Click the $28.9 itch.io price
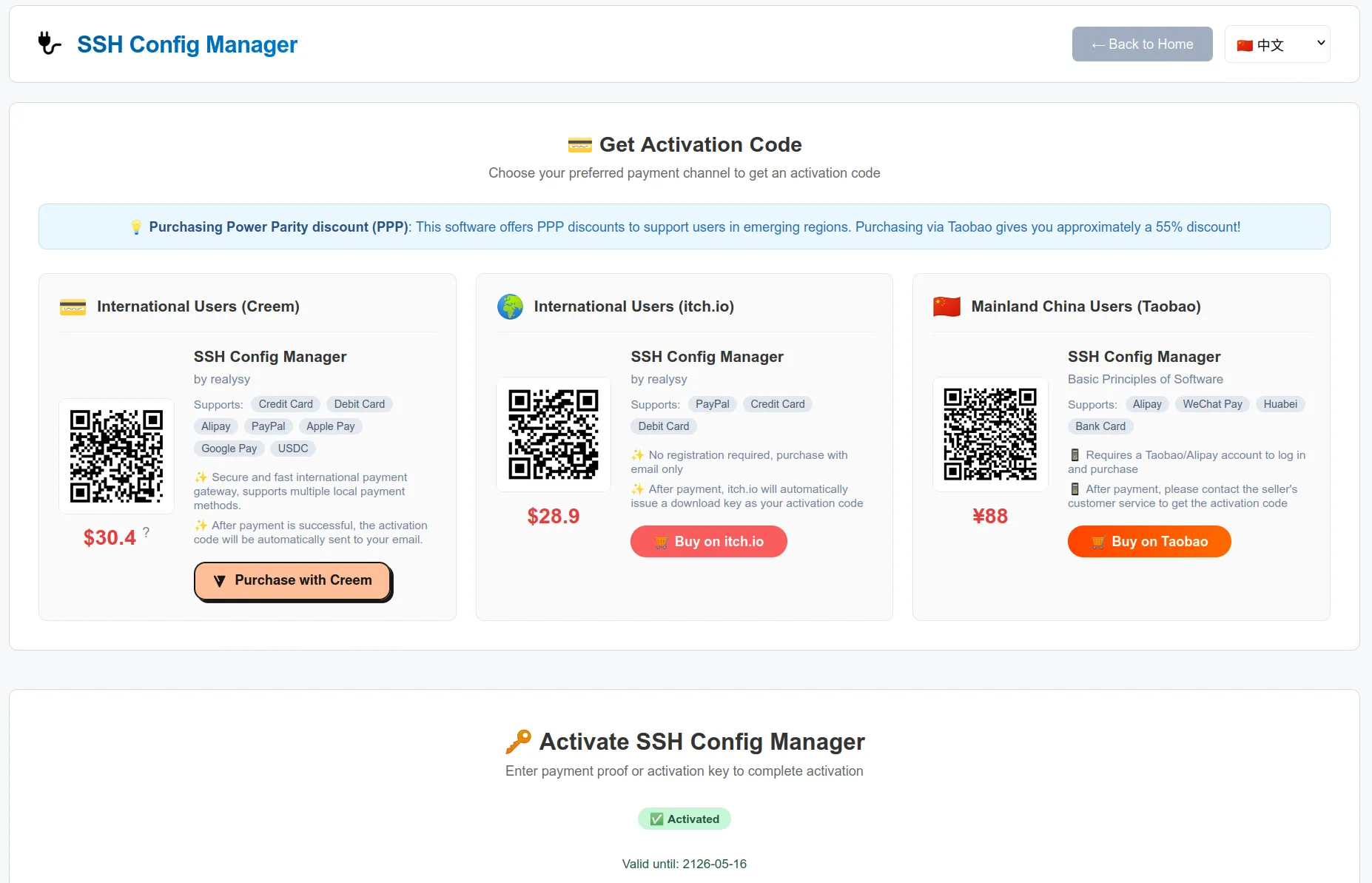The width and height of the screenshot is (1372, 883). pos(554,517)
